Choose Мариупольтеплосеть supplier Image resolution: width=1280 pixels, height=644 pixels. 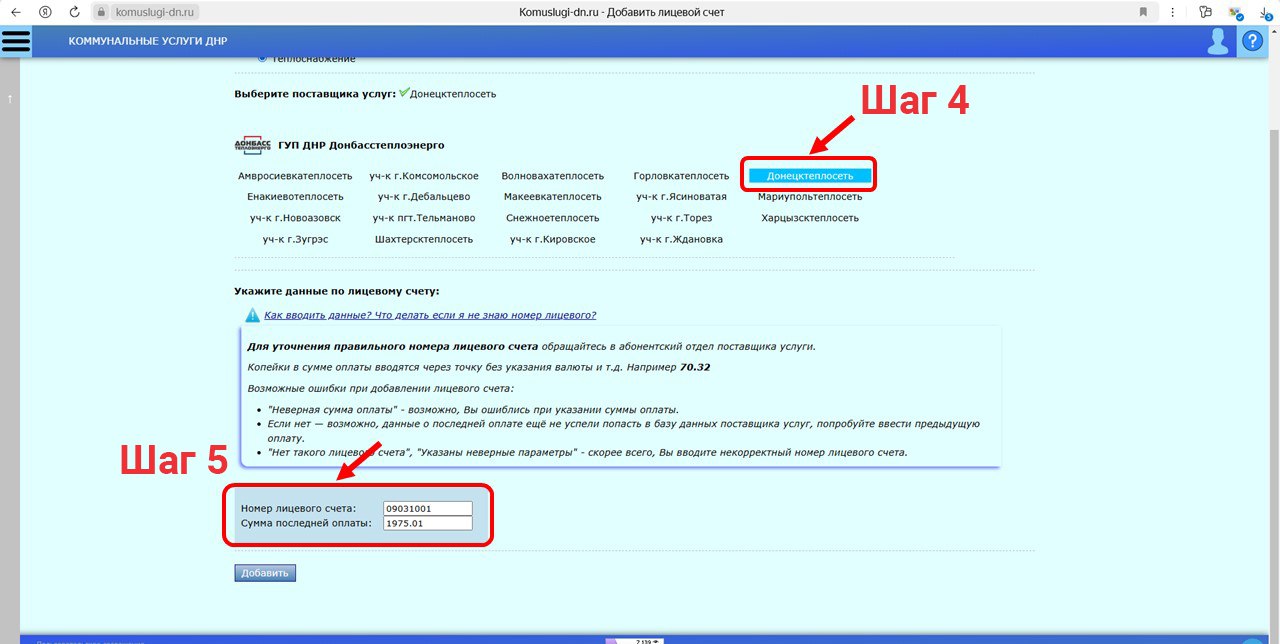[x=810, y=197]
